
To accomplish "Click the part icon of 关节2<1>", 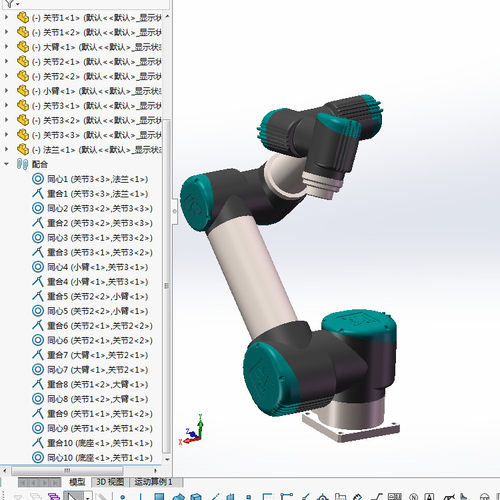I will [x=23, y=62].
